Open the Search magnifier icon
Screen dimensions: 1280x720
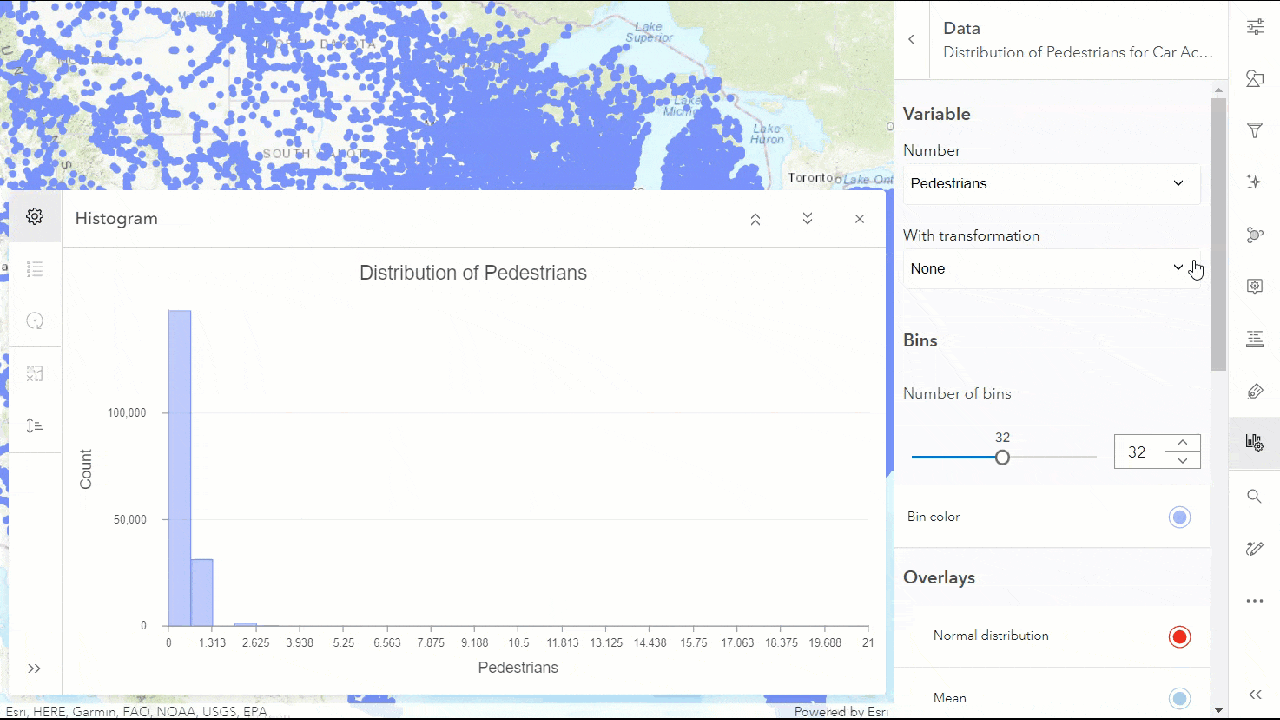point(1256,496)
